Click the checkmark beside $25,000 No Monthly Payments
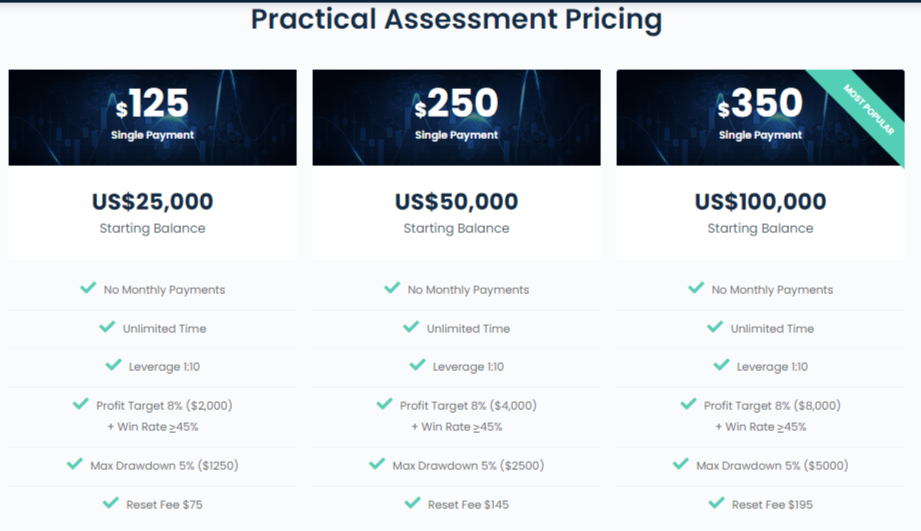This screenshot has height=531, width=921. pos(88,288)
